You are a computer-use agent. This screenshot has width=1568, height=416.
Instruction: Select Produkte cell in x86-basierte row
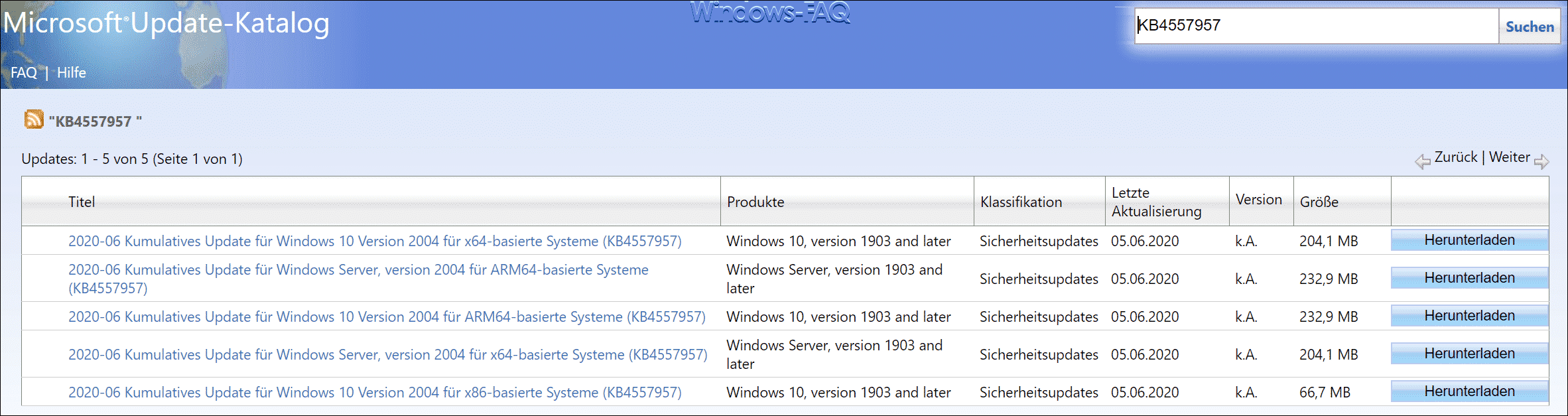(x=838, y=392)
